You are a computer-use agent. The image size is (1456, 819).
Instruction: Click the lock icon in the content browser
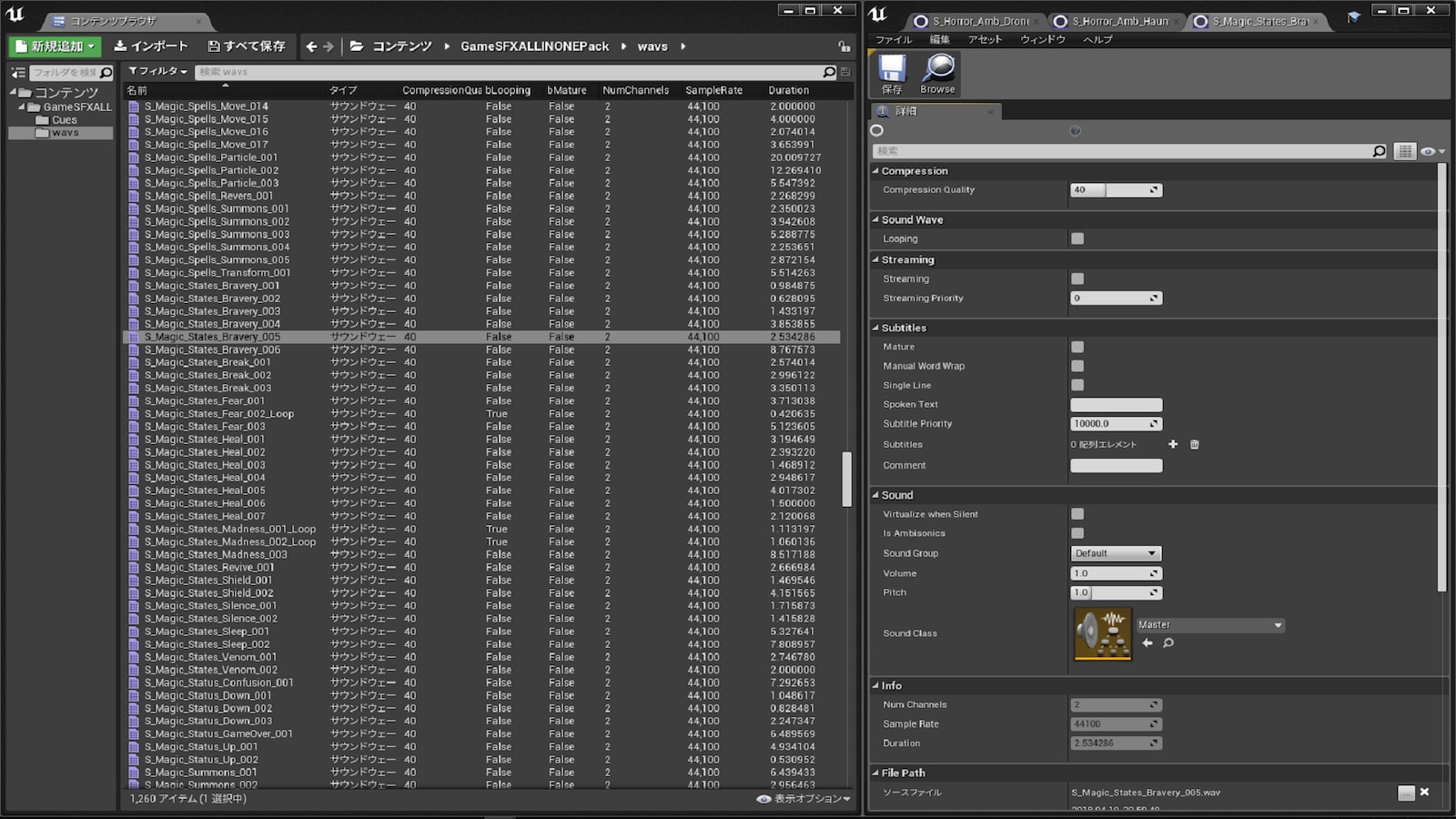tap(844, 45)
